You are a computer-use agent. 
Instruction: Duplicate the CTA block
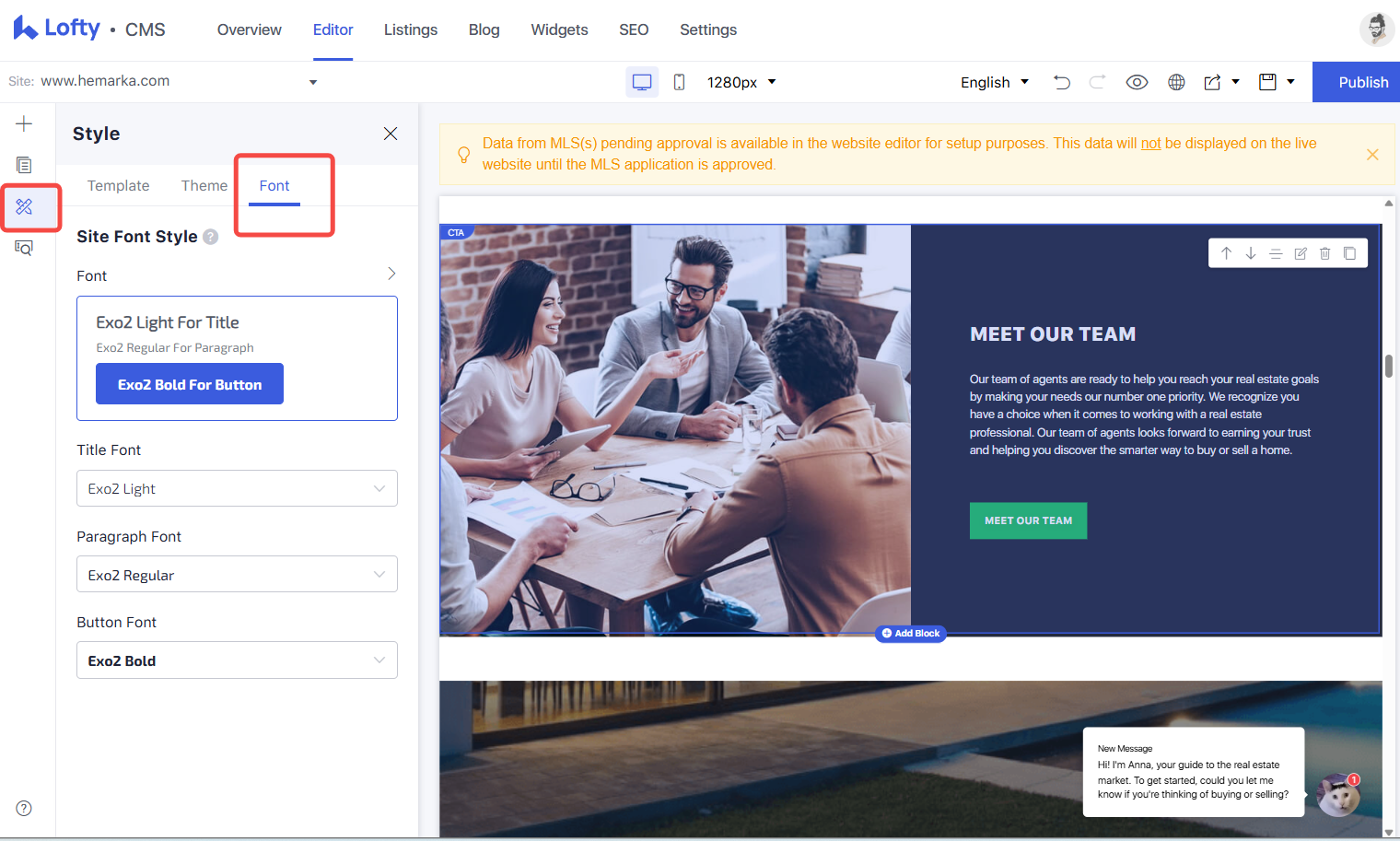tap(1349, 253)
